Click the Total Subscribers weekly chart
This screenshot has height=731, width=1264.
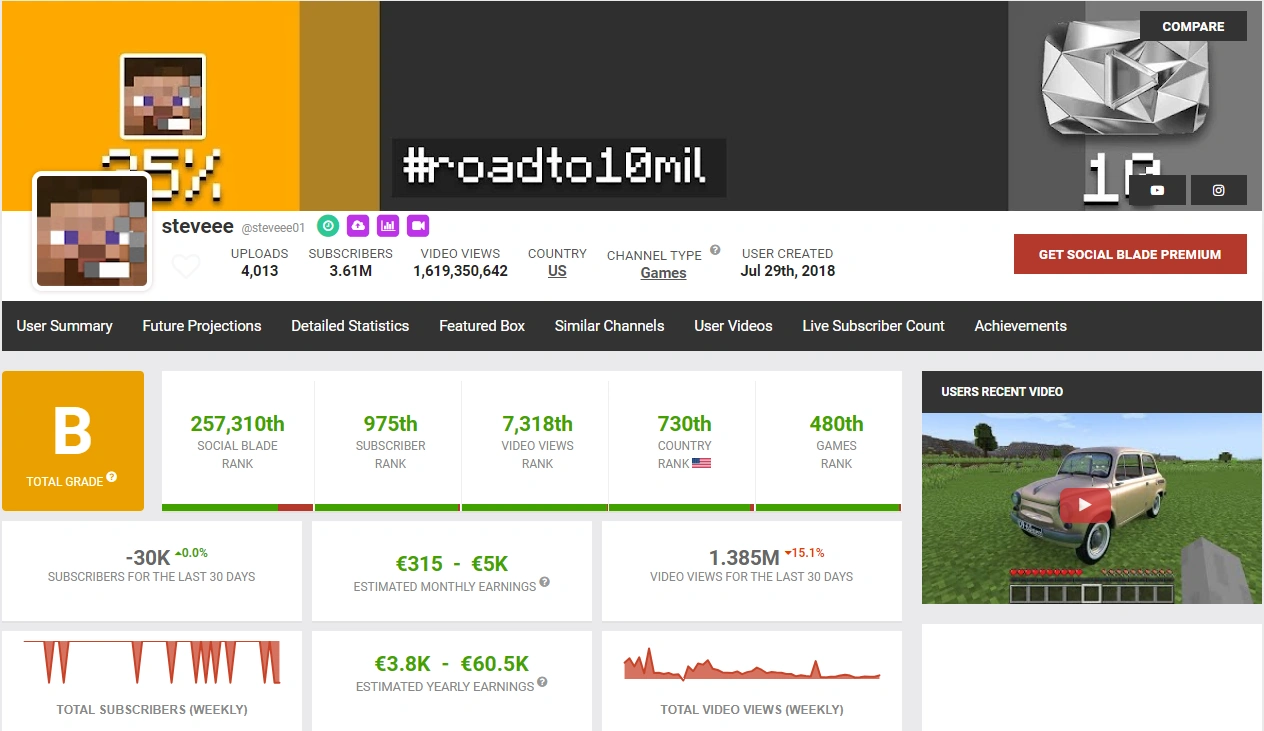click(152, 663)
